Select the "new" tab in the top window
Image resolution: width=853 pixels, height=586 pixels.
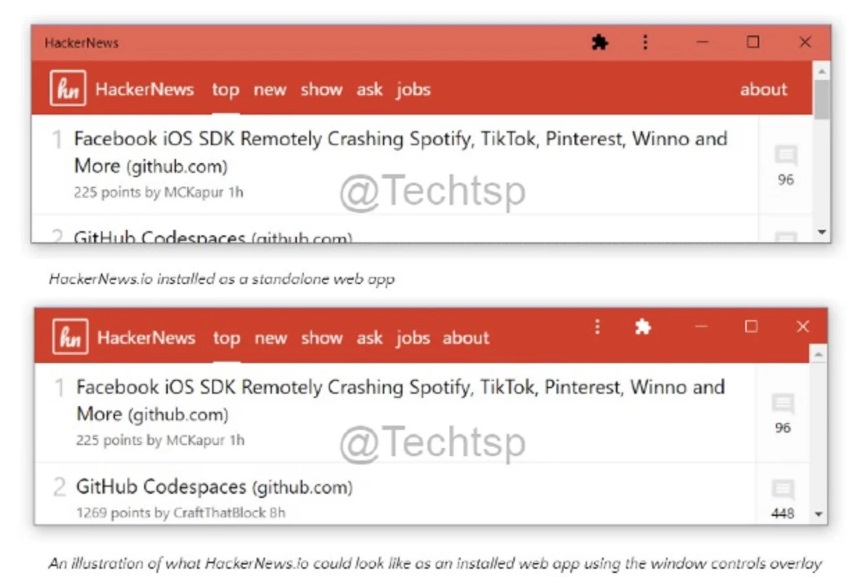[x=270, y=89]
